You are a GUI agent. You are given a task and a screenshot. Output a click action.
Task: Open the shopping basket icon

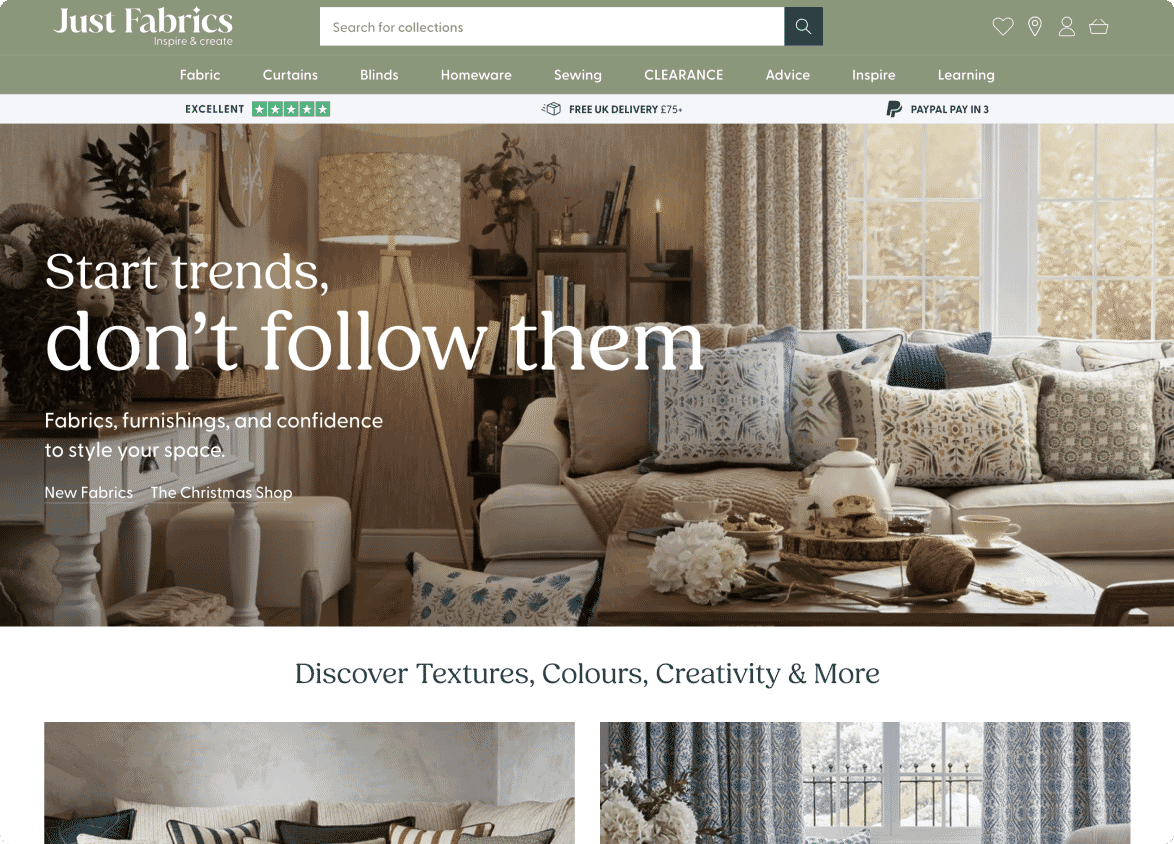(1098, 27)
